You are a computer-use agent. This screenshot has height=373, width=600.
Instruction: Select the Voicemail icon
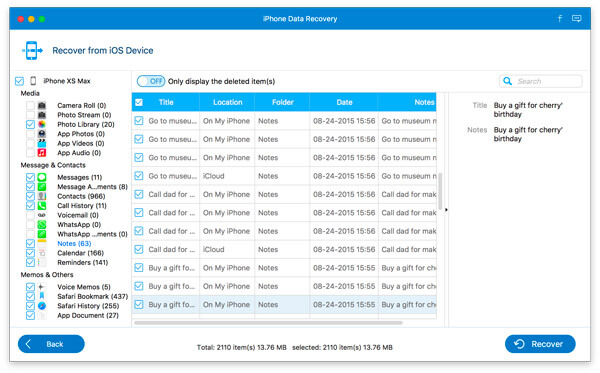pos(42,215)
